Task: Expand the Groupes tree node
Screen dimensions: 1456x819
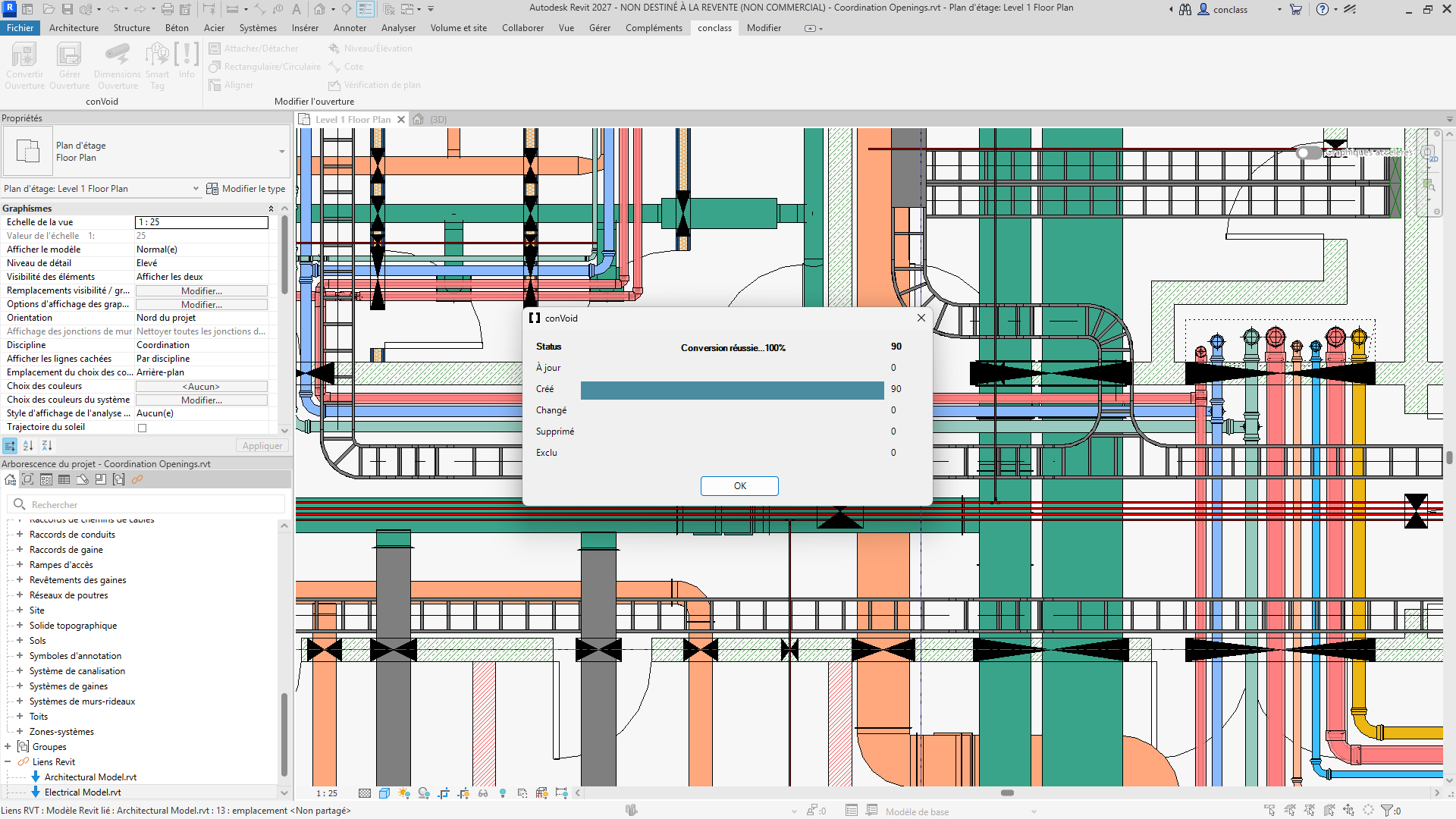Action: 8,747
